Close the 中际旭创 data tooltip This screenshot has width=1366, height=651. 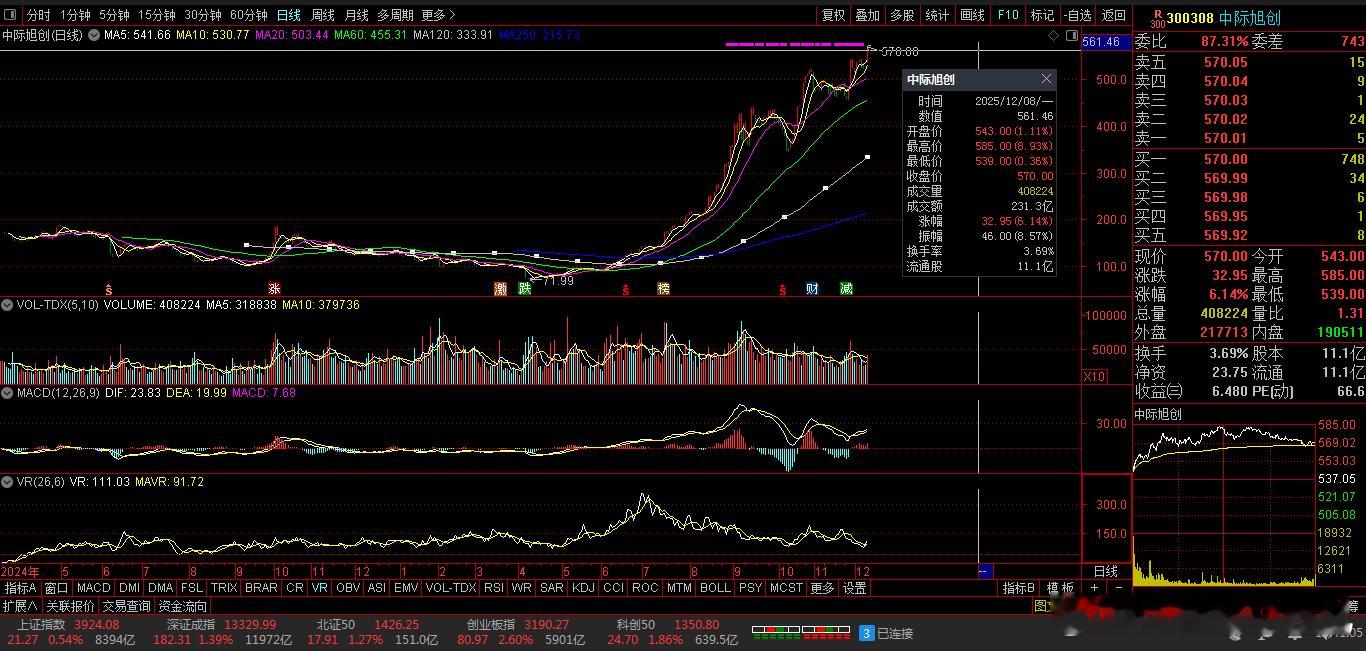pos(1046,79)
